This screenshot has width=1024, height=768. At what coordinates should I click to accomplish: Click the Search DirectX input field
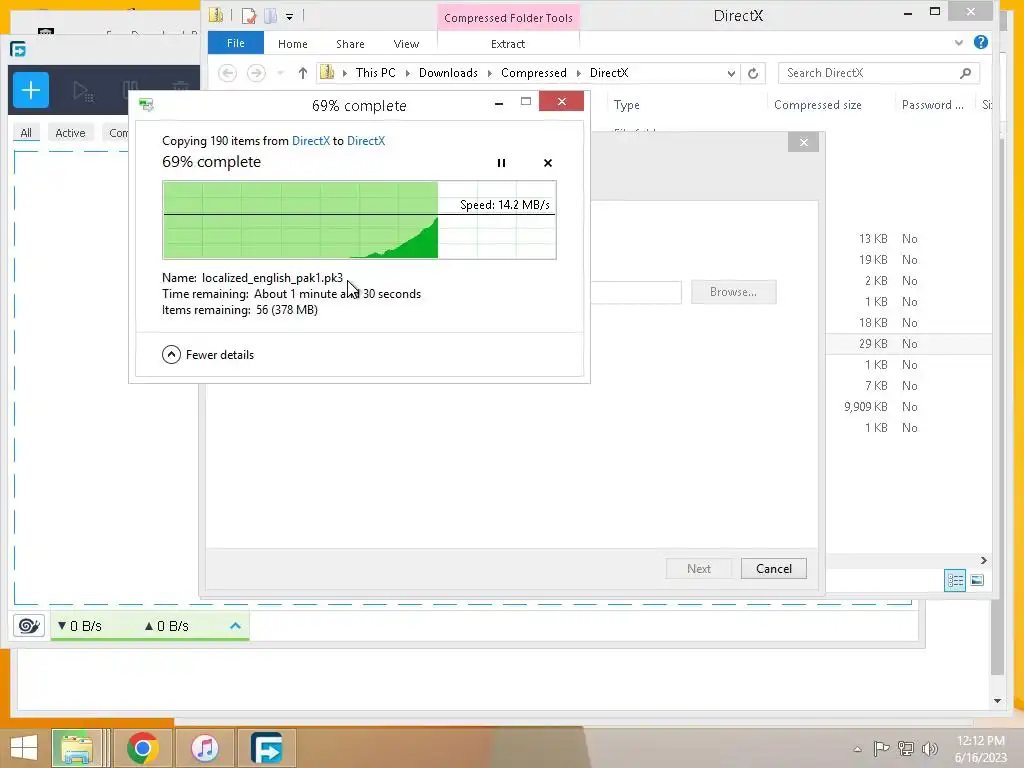point(870,73)
